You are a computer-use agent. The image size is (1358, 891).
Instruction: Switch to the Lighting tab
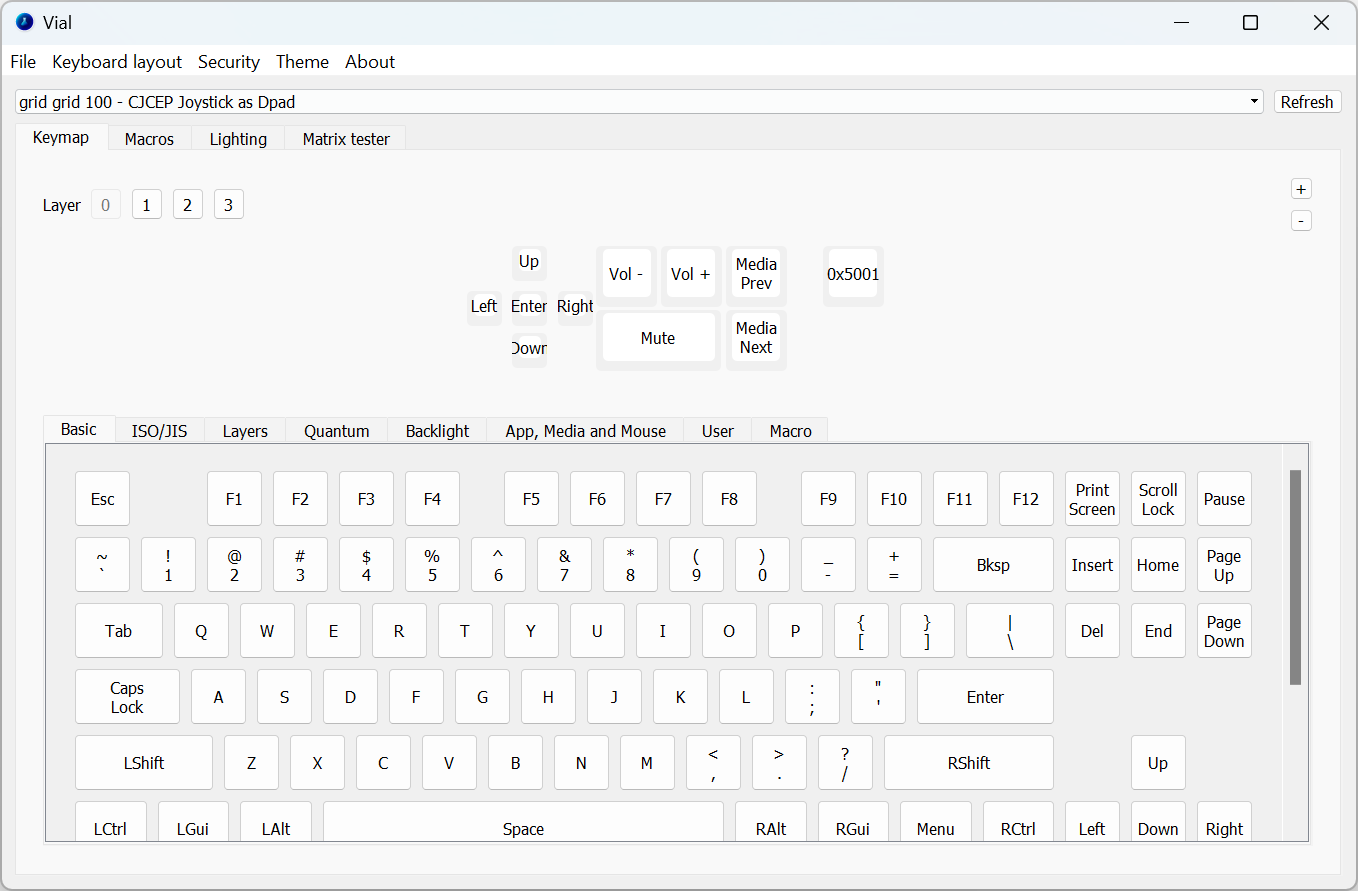(x=238, y=139)
